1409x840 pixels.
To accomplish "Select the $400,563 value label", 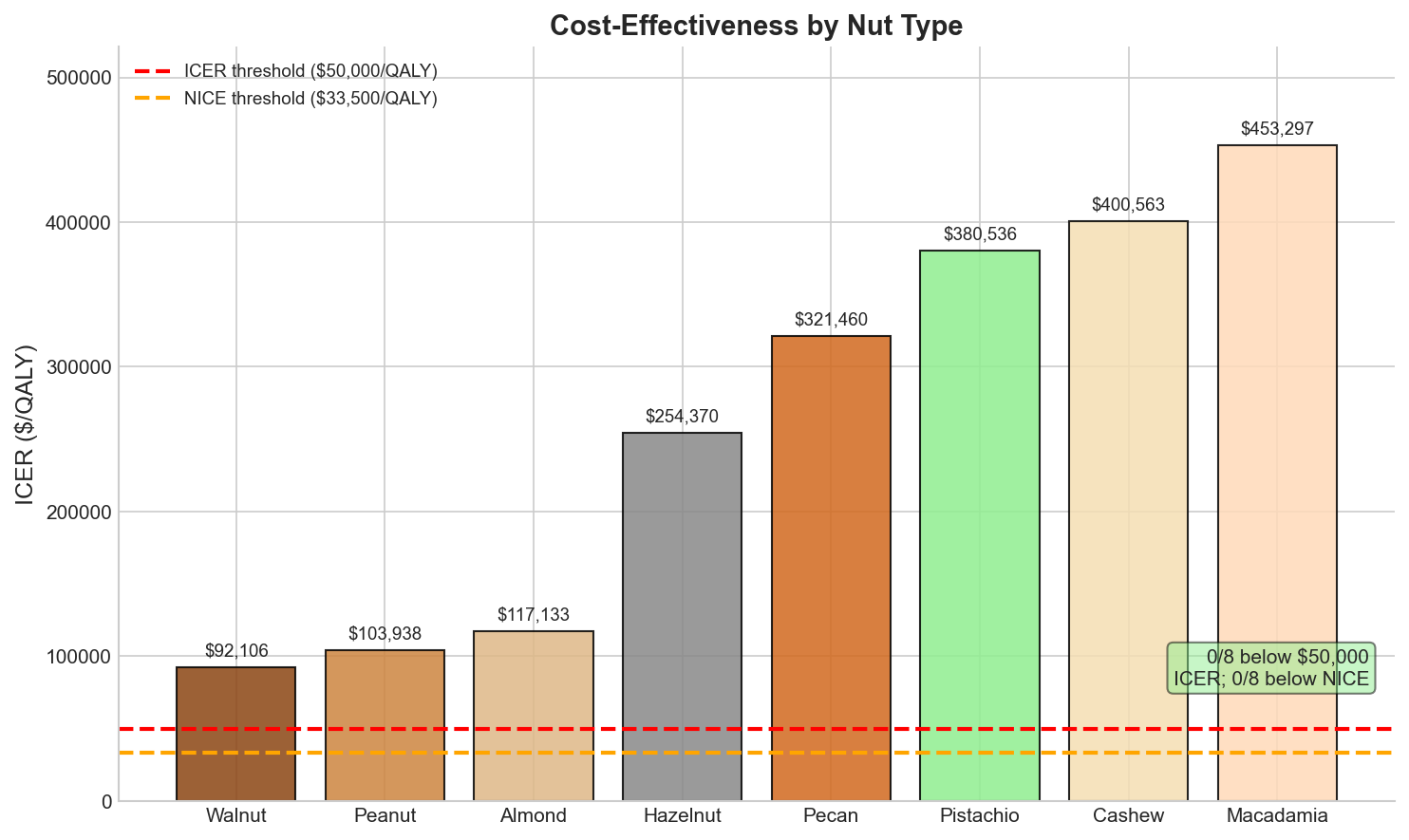I will point(1128,205).
